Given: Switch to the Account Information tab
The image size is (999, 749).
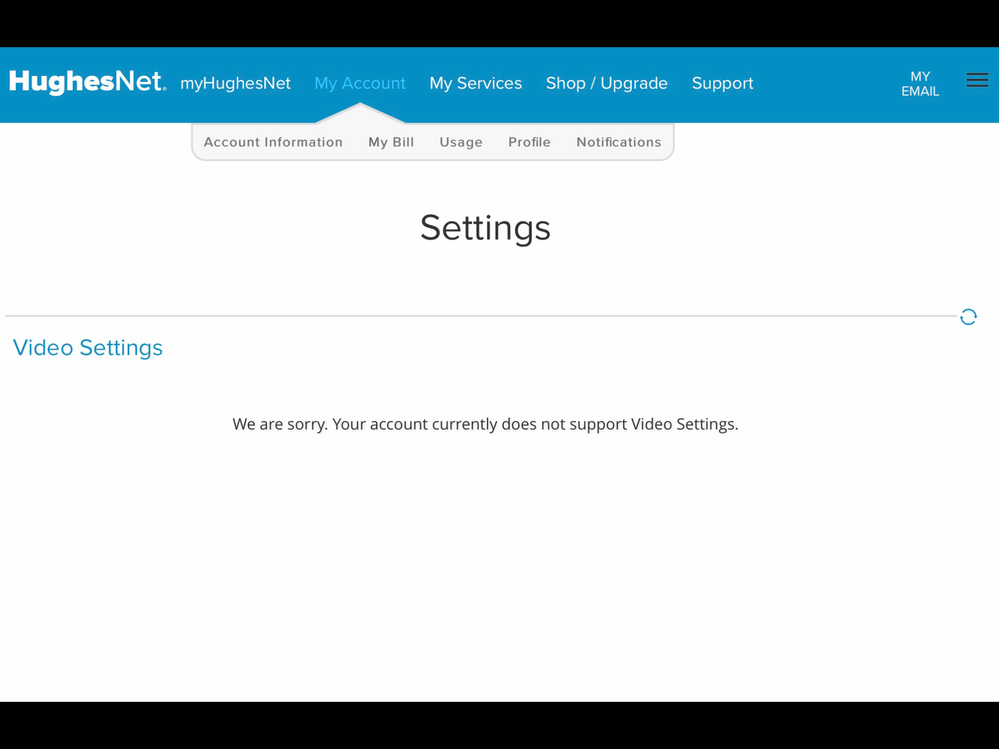Looking at the screenshot, I should 273,142.
